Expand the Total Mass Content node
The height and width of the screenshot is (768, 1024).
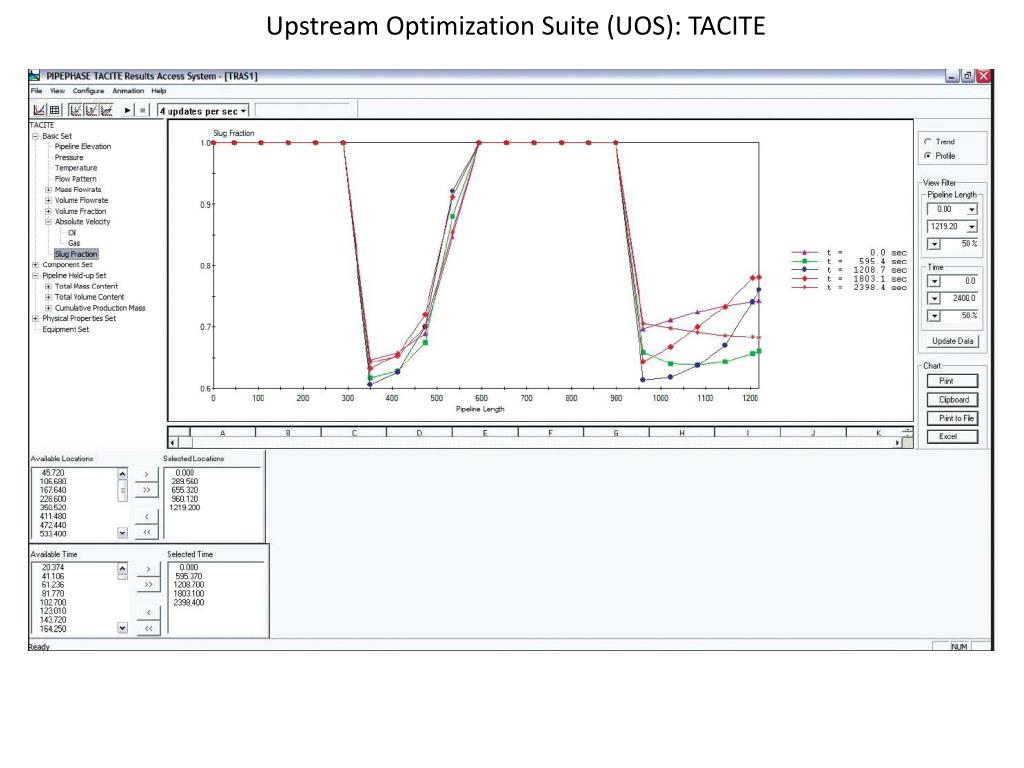point(48,286)
